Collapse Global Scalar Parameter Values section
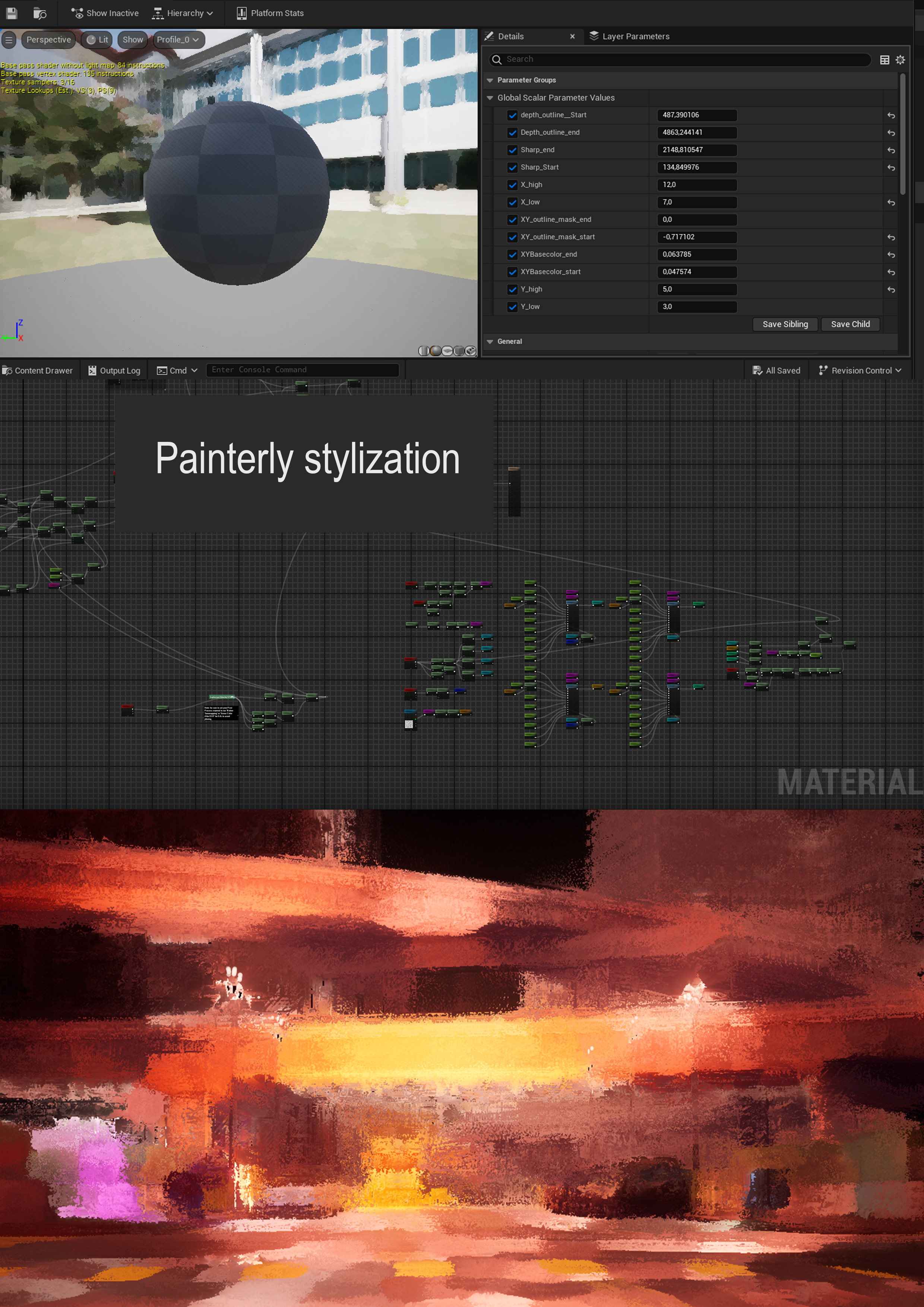 [490, 98]
